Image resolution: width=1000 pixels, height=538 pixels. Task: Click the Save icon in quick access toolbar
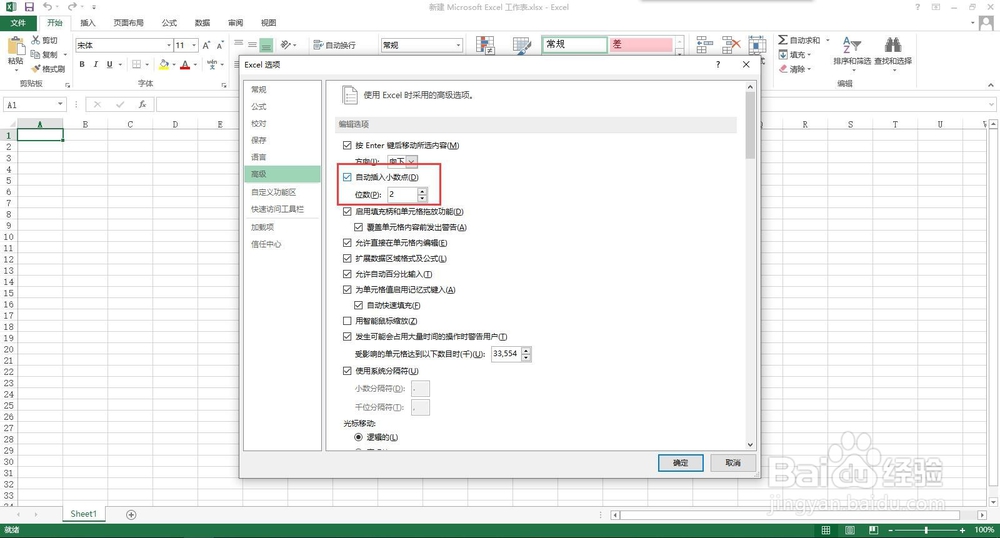(x=29, y=7)
